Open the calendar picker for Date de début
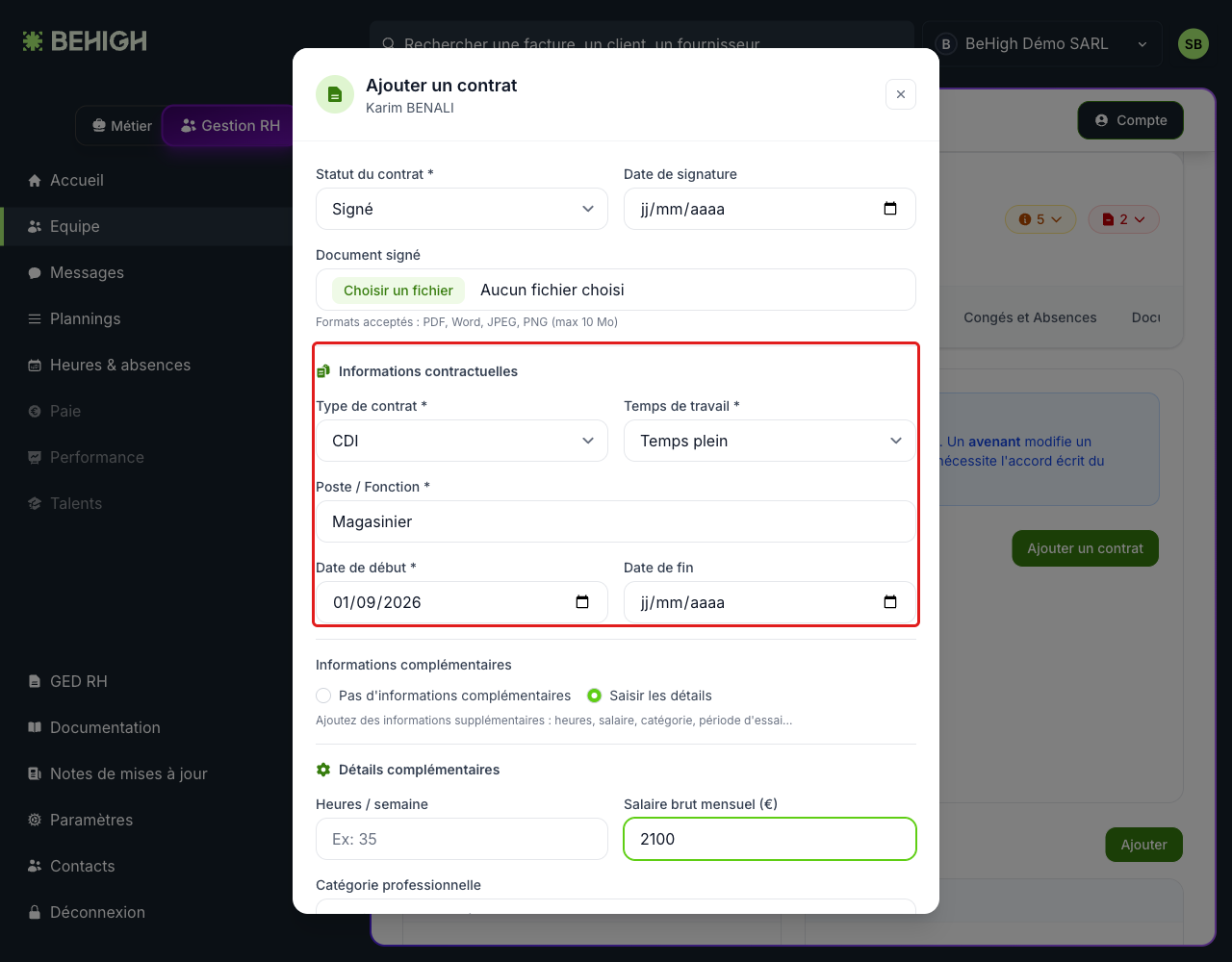The image size is (1232, 962). (x=582, y=602)
